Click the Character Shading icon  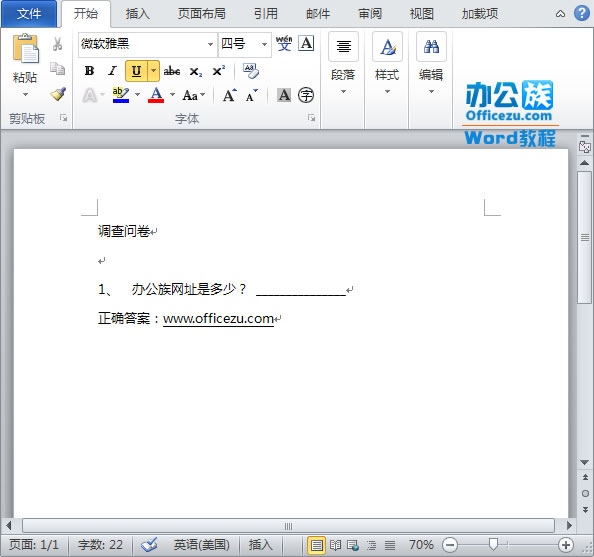[x=284, y=95]
